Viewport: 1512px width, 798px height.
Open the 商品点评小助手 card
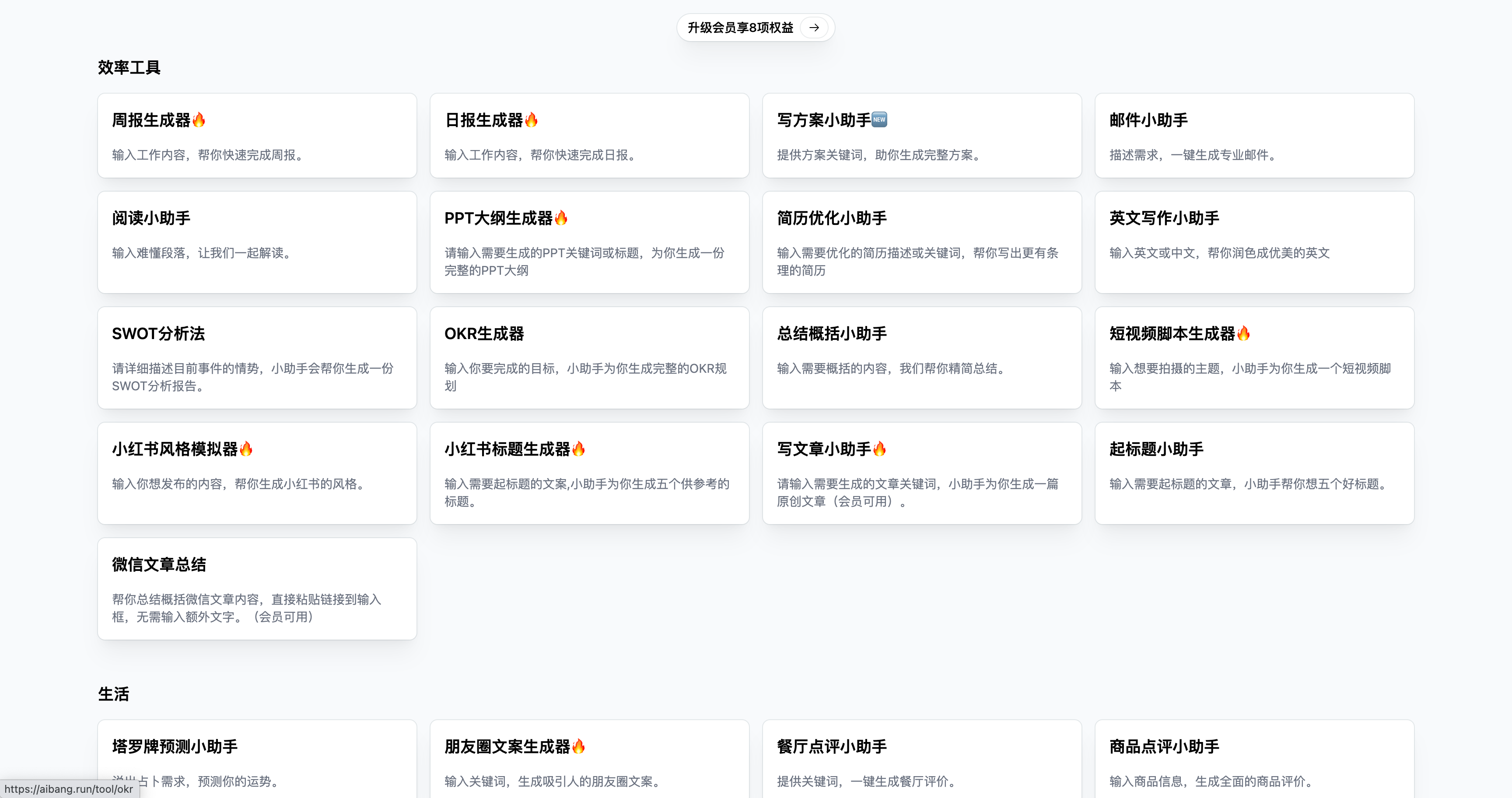pos(1254,759)
